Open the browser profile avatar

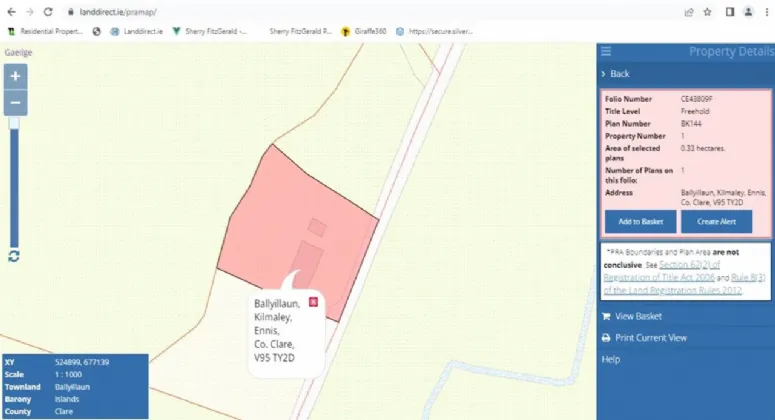pos(747,11)
